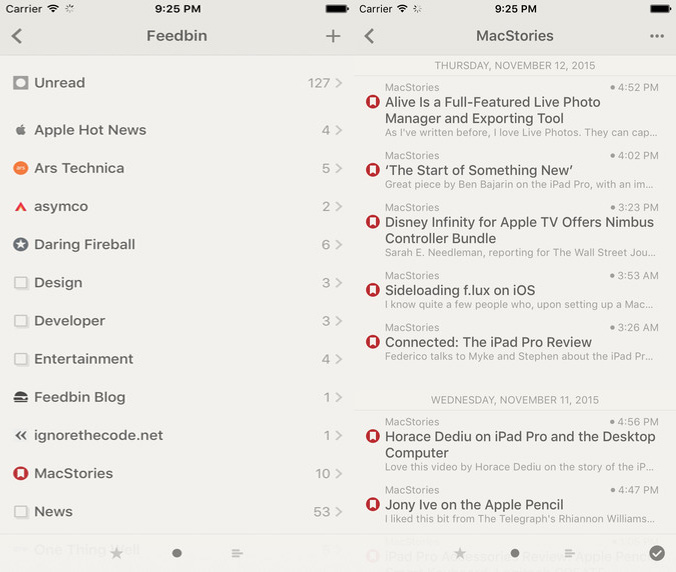Image resolution: width=676 pixels, height=572 pixels.
Task: Tap the 4:52 PM timestamp
Action: [x=638, y=88]
